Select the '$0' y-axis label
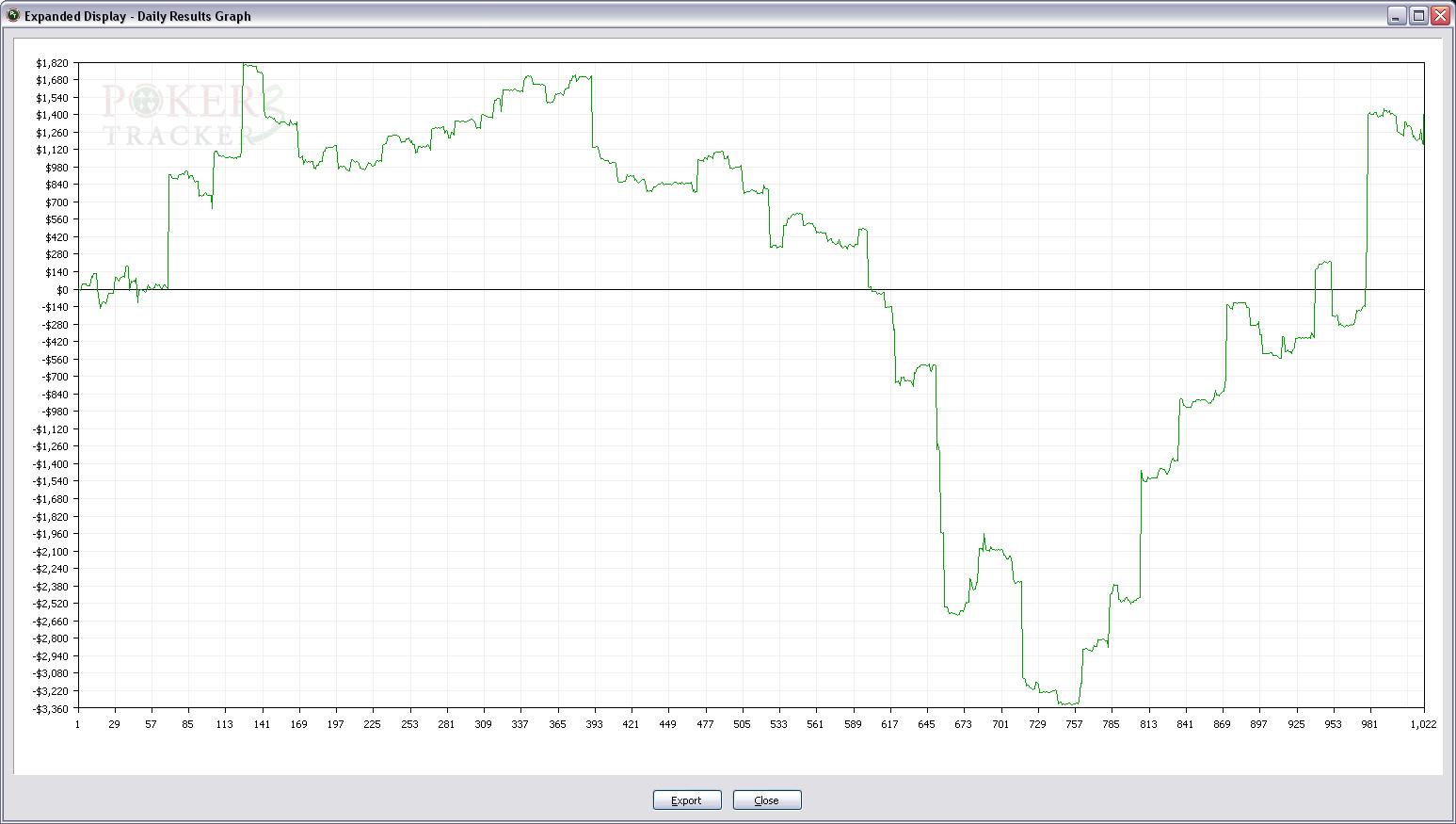This screenshot has height=824, width=1456. click(61, 290)
